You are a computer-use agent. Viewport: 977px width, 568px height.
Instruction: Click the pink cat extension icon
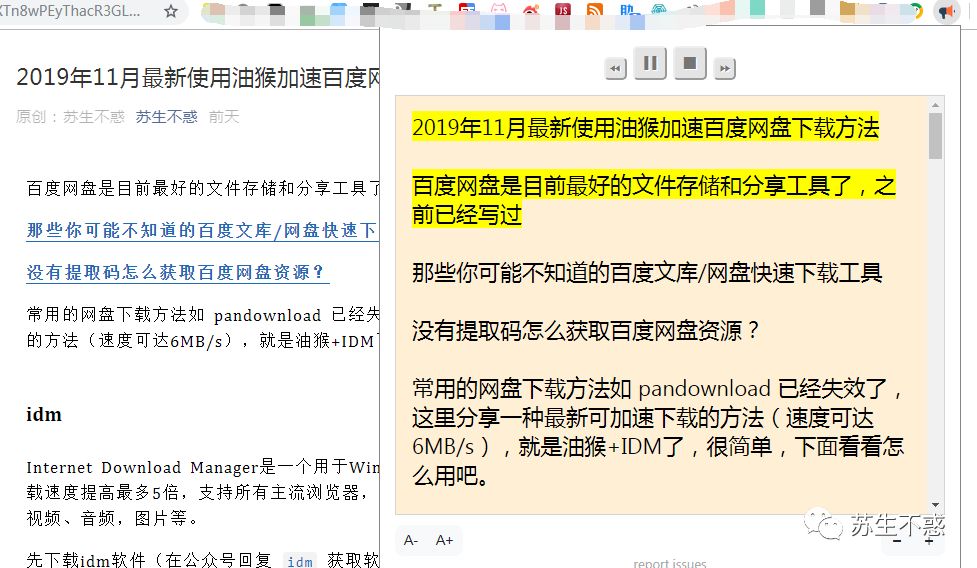[x=498, y=10]
